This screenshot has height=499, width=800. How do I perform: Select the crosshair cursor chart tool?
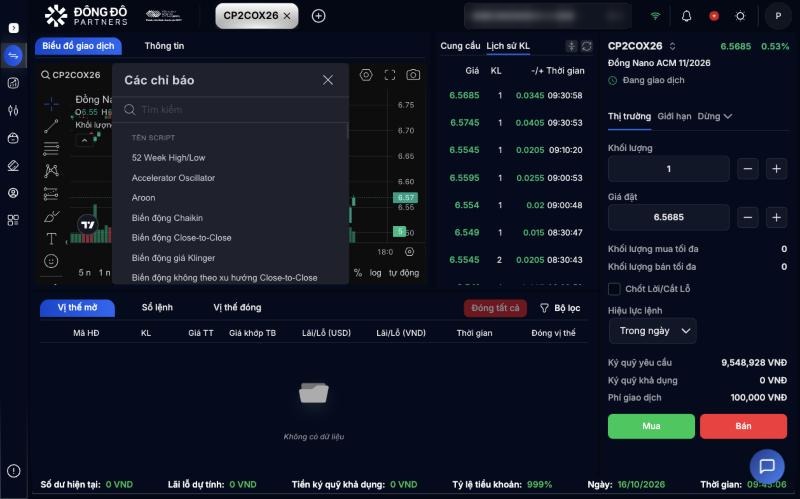point(51,104)
